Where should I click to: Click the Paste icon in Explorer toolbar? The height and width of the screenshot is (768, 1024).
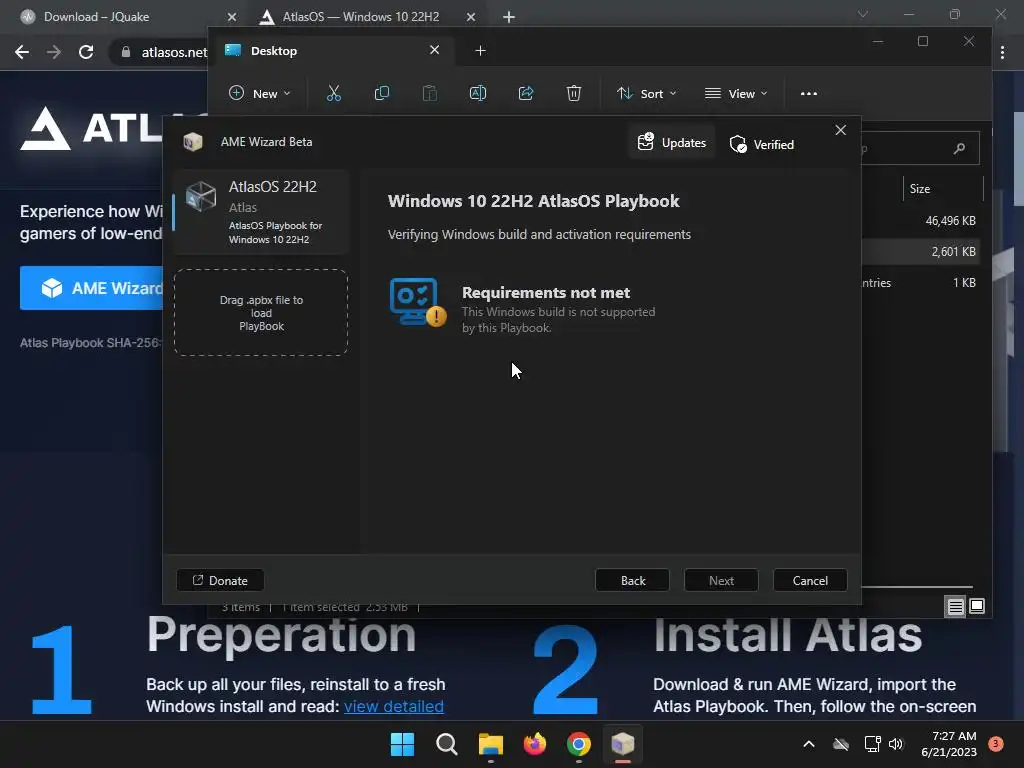click(x=430, y=93)
